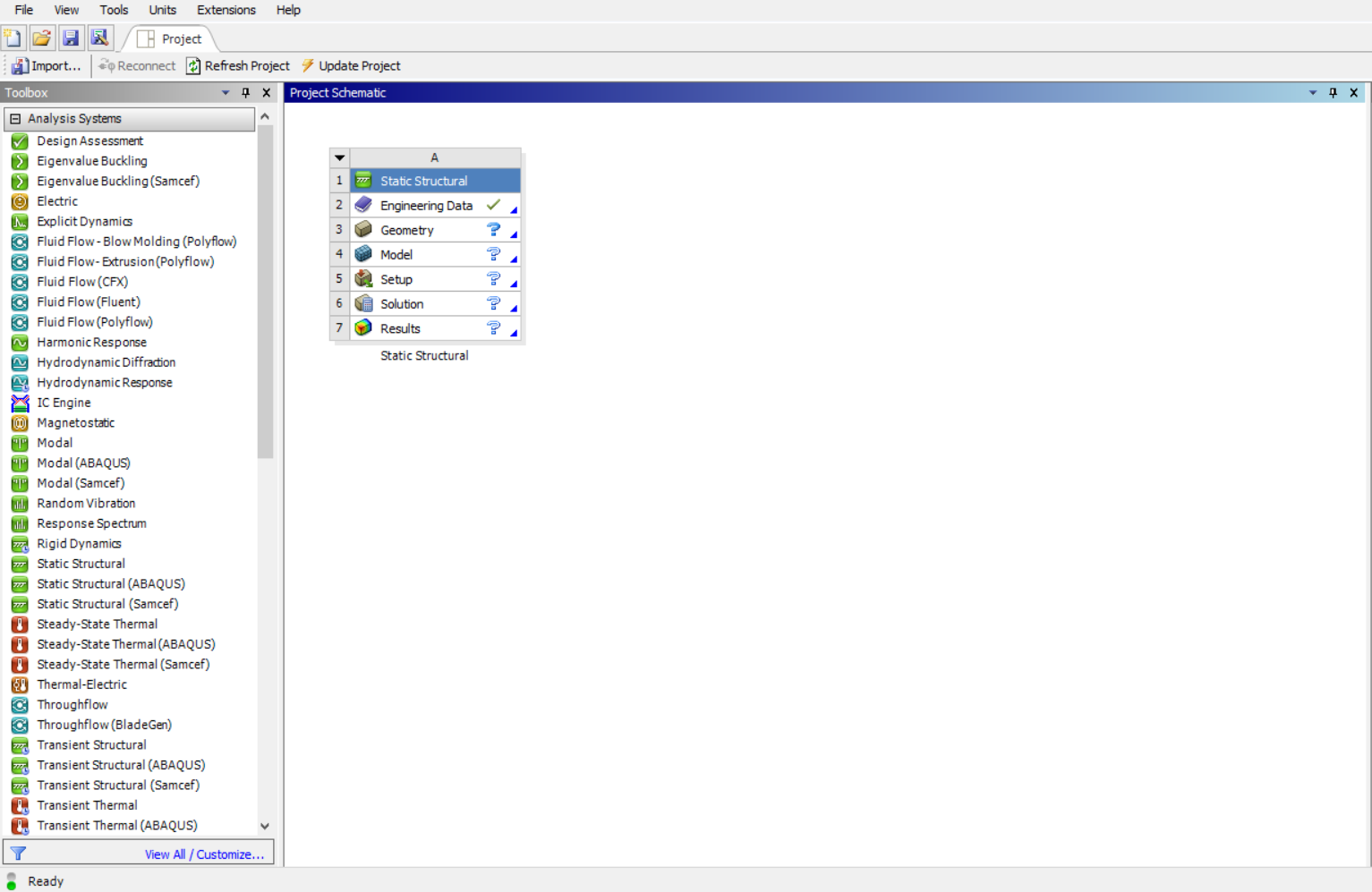The width and height of the screenshot is (1372, 892).
Task: Select the Results cell in system A
Action: [x=435, y=328]
